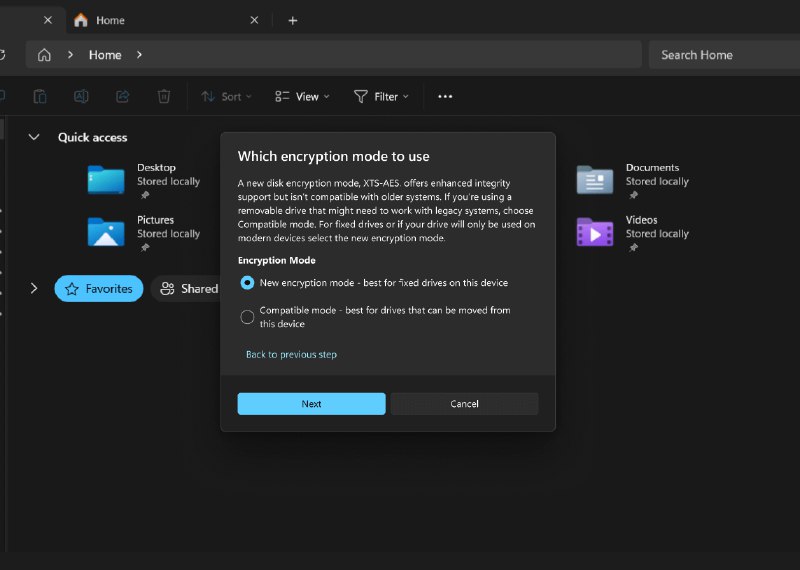Open the Videos folder icon
The width and height of the screenshot is (800, 570).
point(595,232)
